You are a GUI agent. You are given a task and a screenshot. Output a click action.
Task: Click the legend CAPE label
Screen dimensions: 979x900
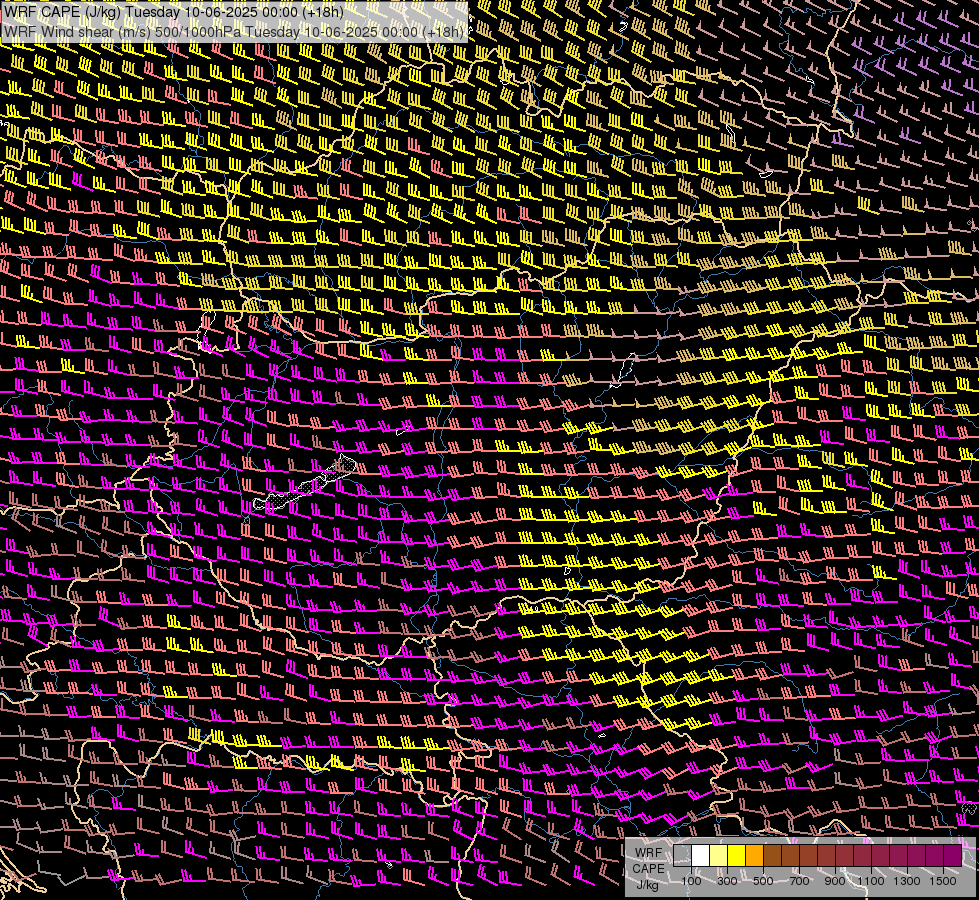click(x=649, y=869)
